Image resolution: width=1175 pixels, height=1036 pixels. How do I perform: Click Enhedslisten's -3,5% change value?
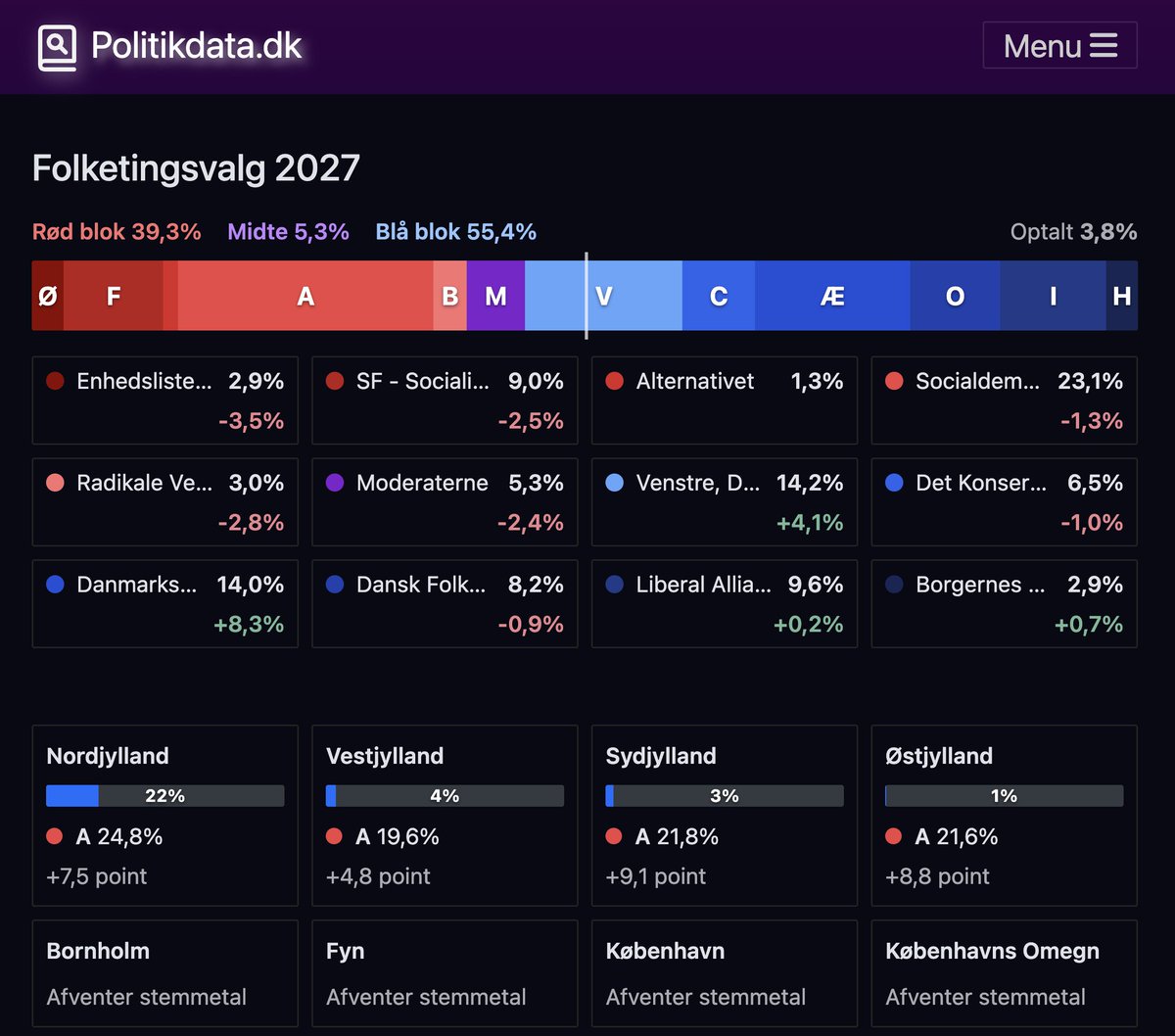coord(251,421)
